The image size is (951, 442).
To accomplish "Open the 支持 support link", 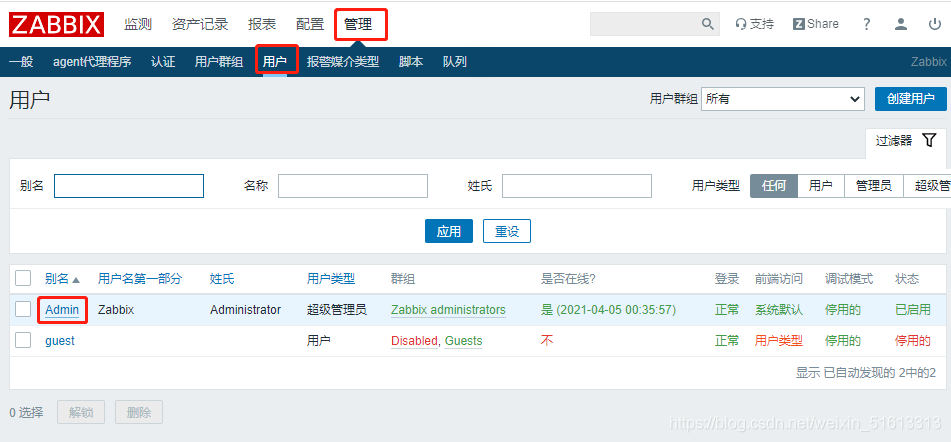I will tap(754, 24).
